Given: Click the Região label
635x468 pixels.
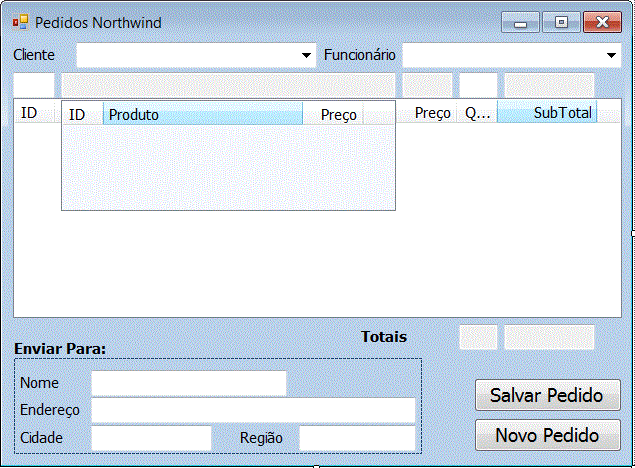Looking at the screenshot, I should click(261, 438).
